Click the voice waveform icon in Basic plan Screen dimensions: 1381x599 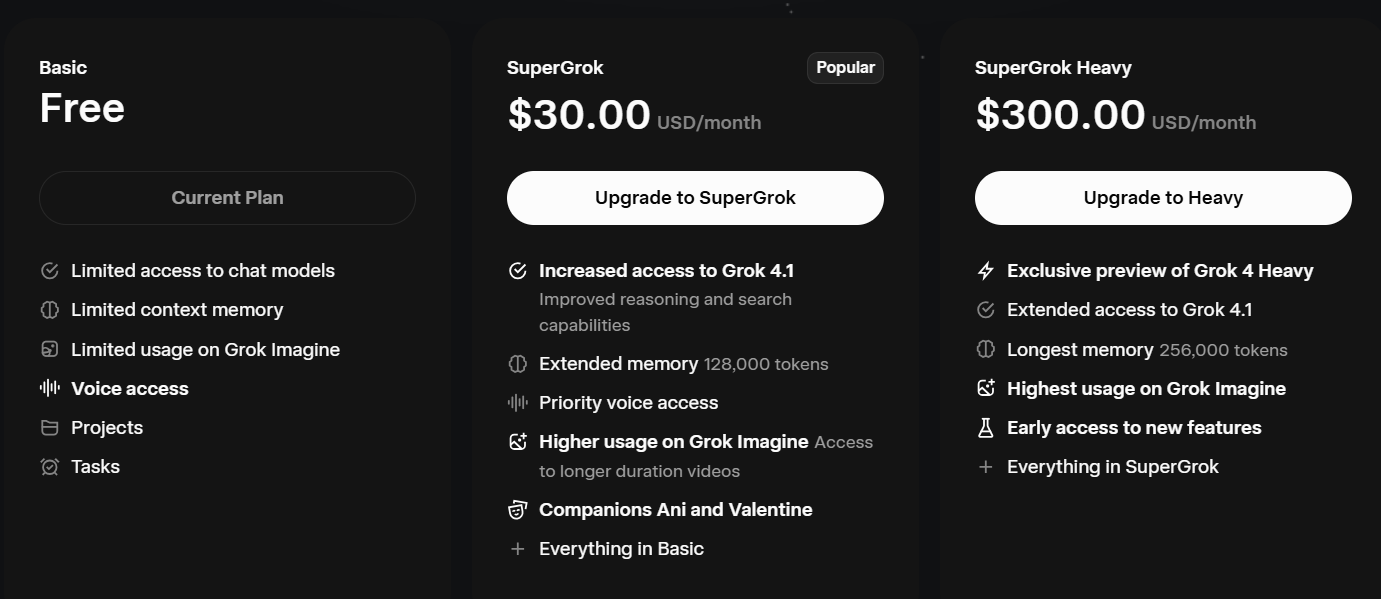(49, 389)
